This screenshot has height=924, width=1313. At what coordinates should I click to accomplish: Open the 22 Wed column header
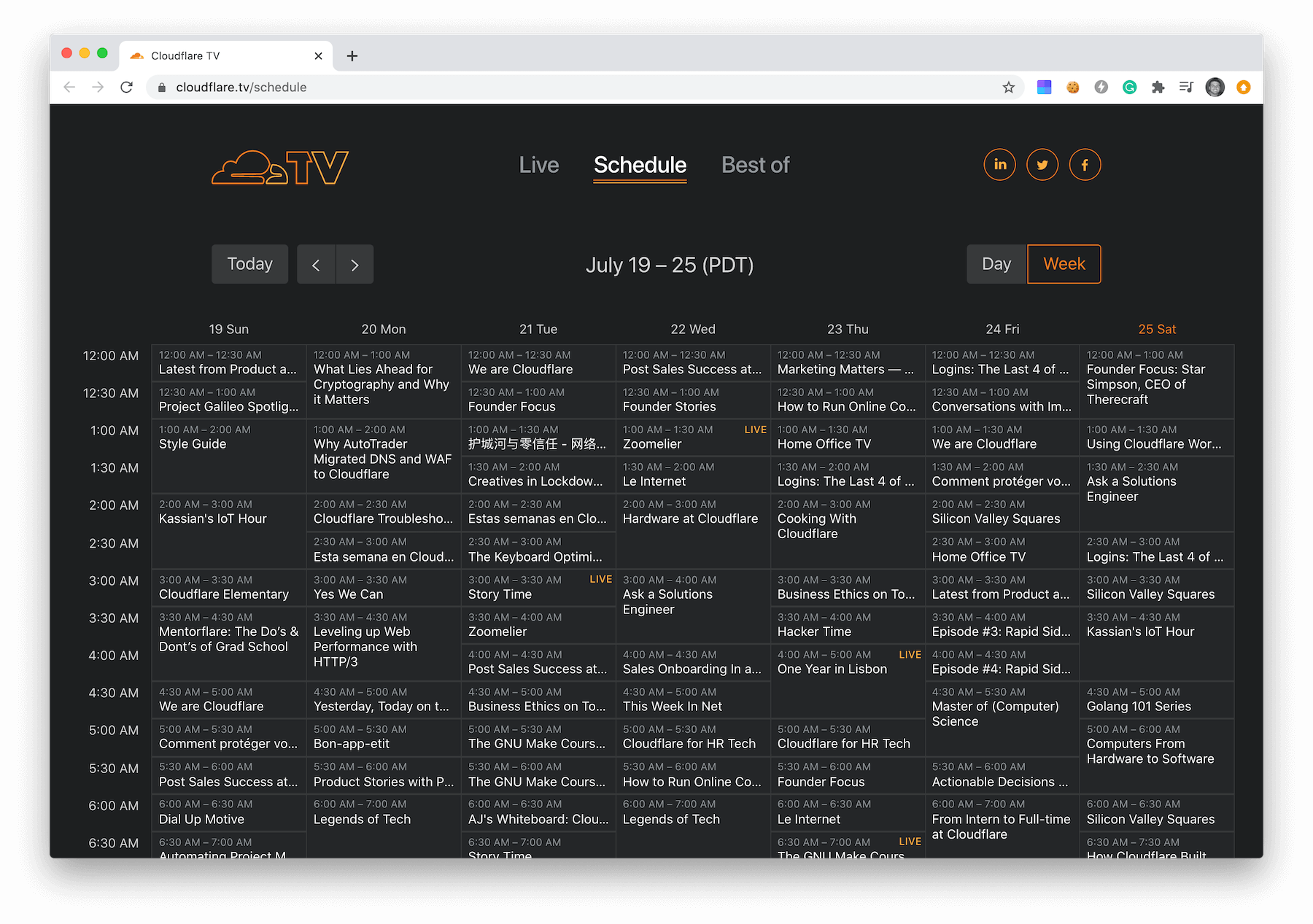693,330
